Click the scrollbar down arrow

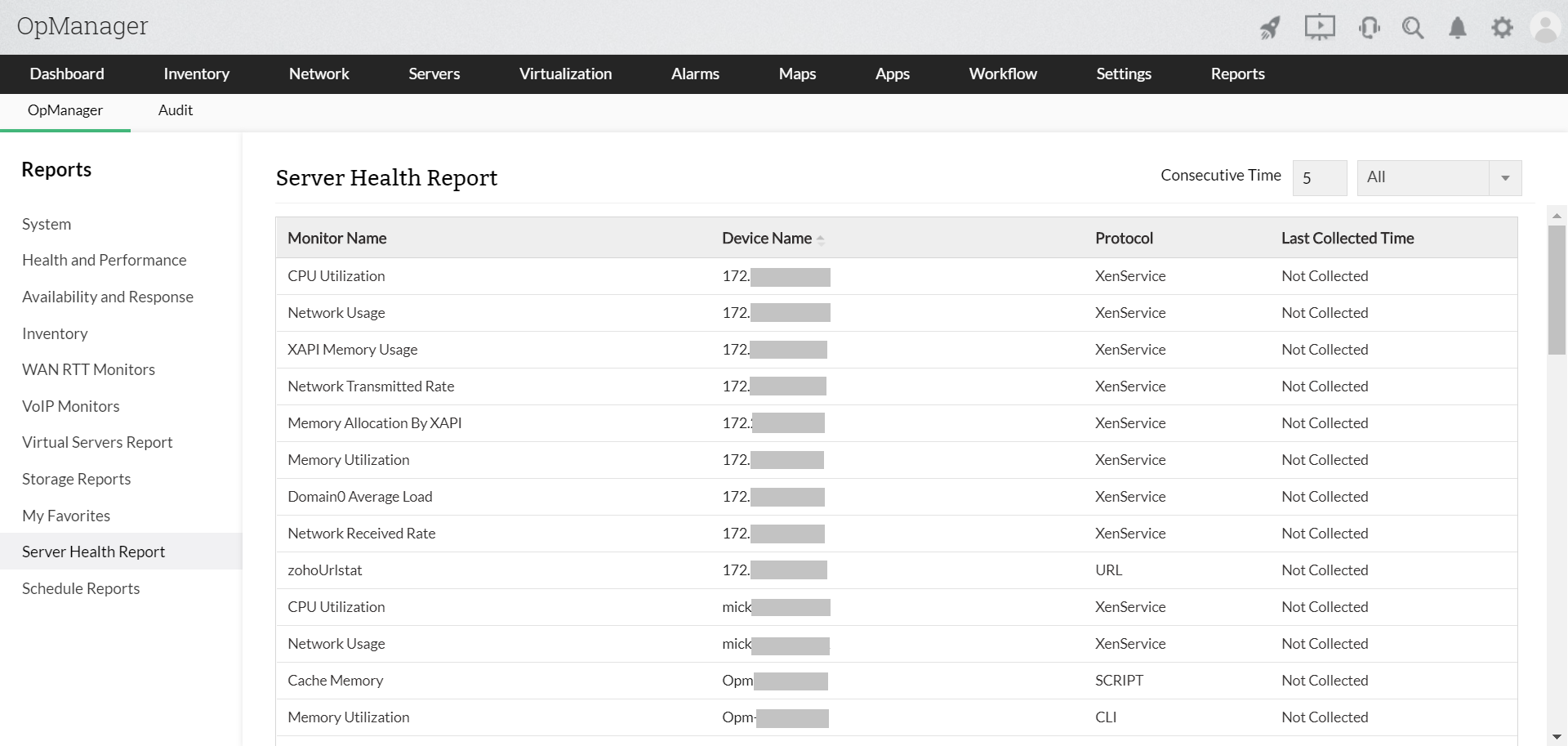[1557, 737]
